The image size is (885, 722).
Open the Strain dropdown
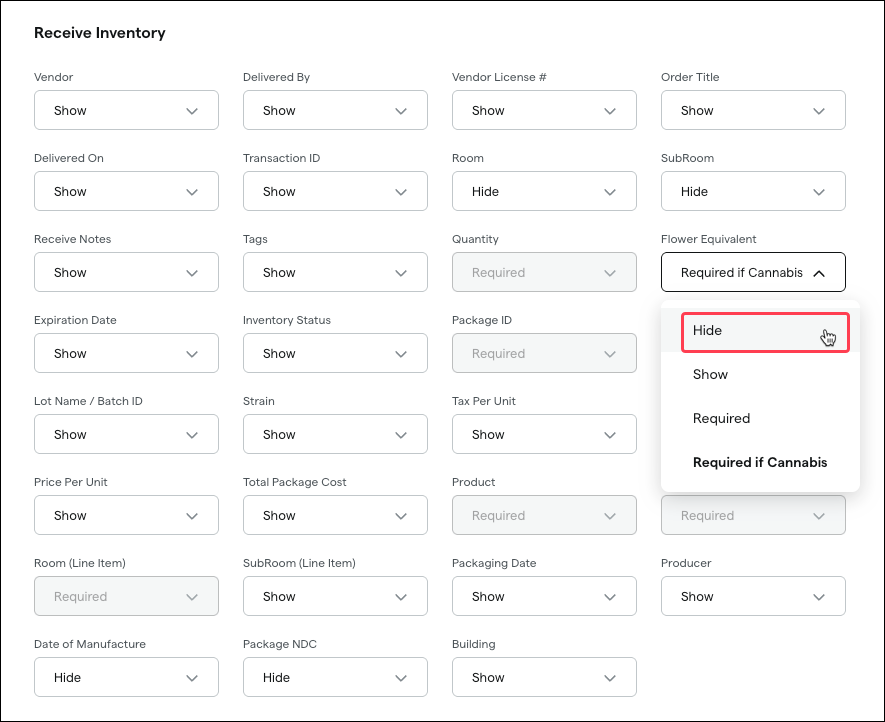click(x=335, y=434)
